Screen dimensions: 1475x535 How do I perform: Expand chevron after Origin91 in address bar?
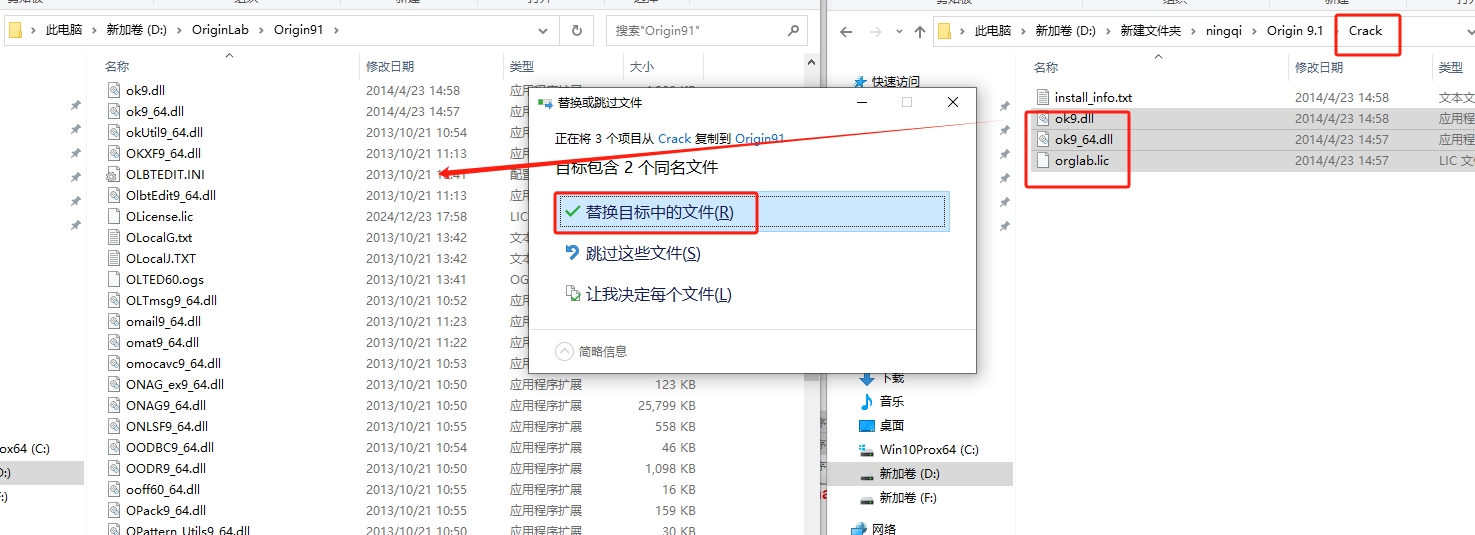(x=336, y=30)
